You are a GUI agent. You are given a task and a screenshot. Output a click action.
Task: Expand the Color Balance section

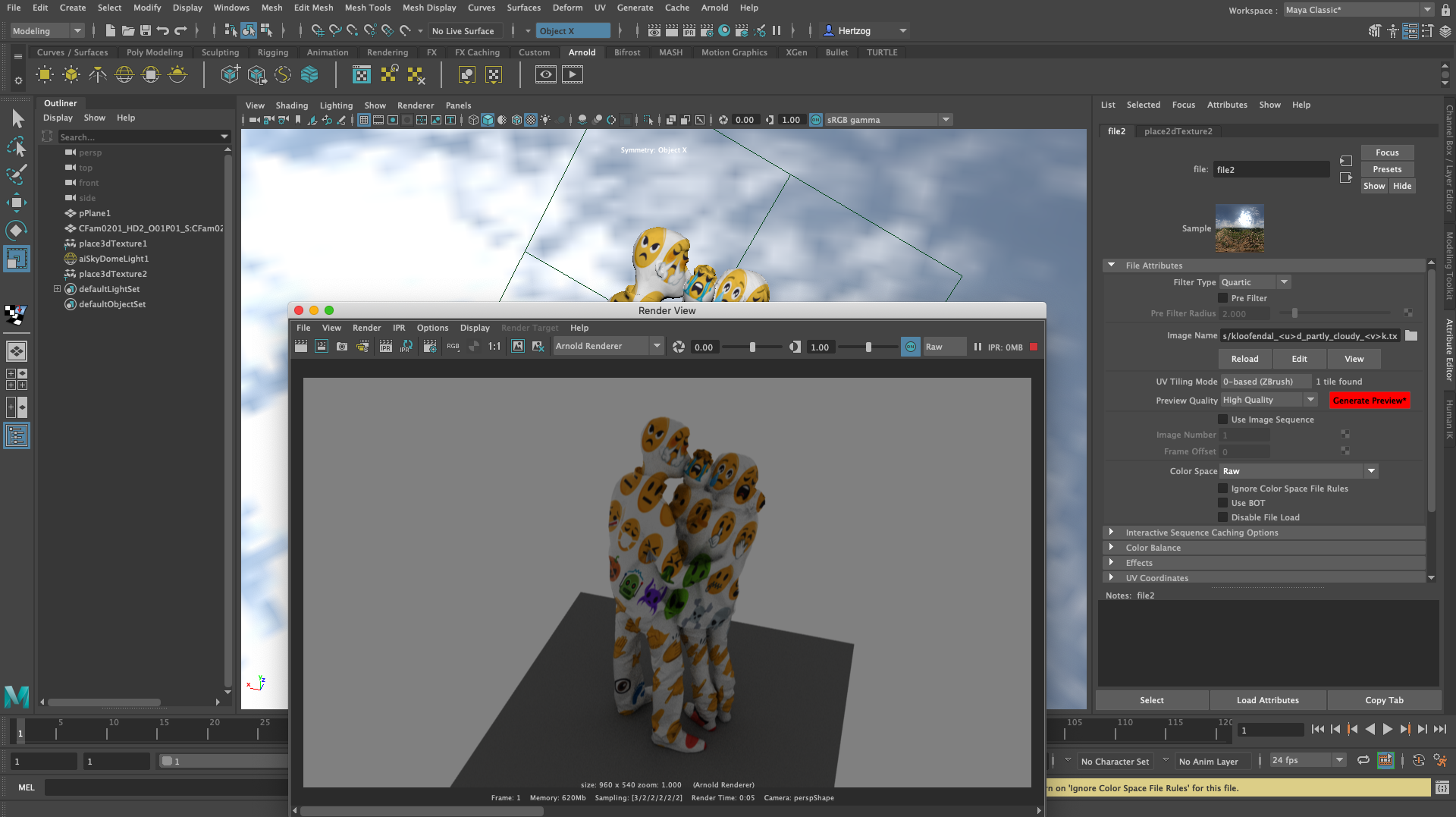tap(1112, 548)
